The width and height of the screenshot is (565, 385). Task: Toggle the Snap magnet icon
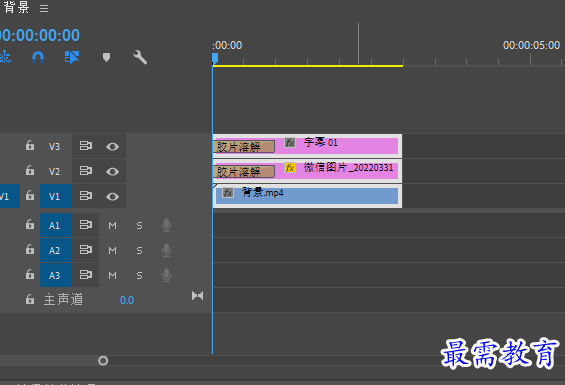point(38,57)
